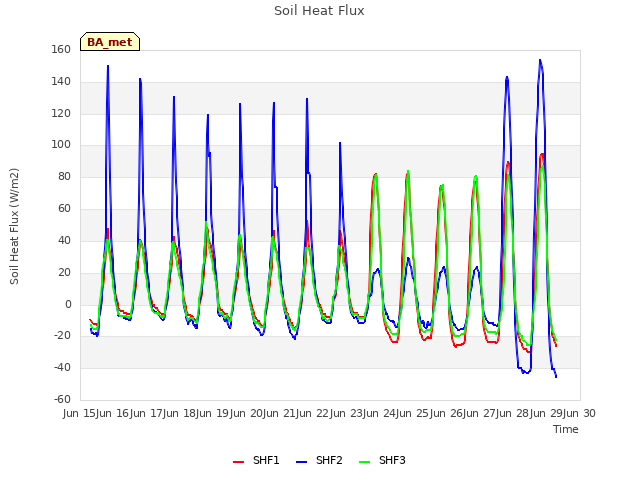640x480 pixels.
Task: Toggle the SHF2 legend entry
Action: (x=319, y=460)
